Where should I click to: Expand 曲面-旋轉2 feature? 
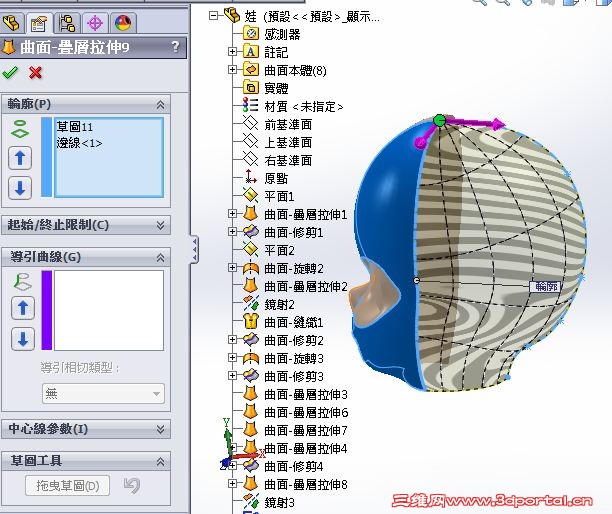[x=232, y=267]
